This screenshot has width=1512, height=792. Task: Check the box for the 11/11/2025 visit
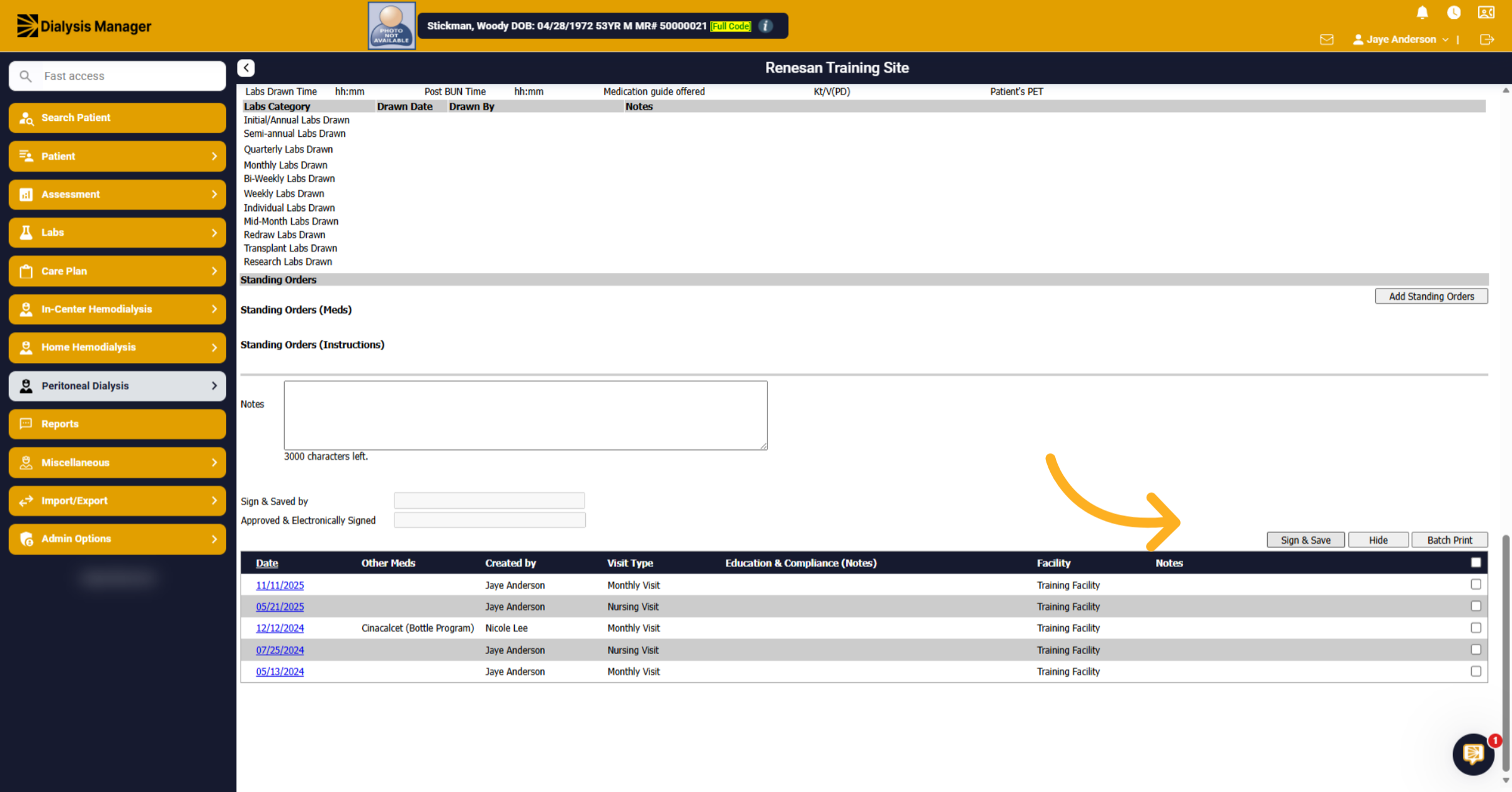(x=1475, y=585)
